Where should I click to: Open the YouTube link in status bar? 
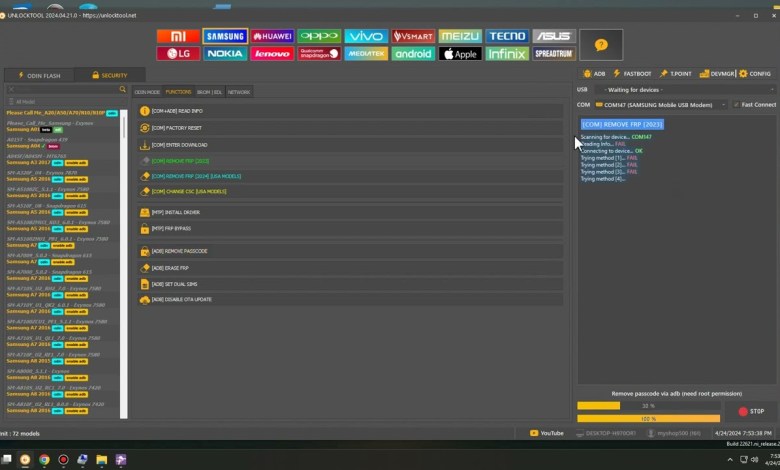547,433
